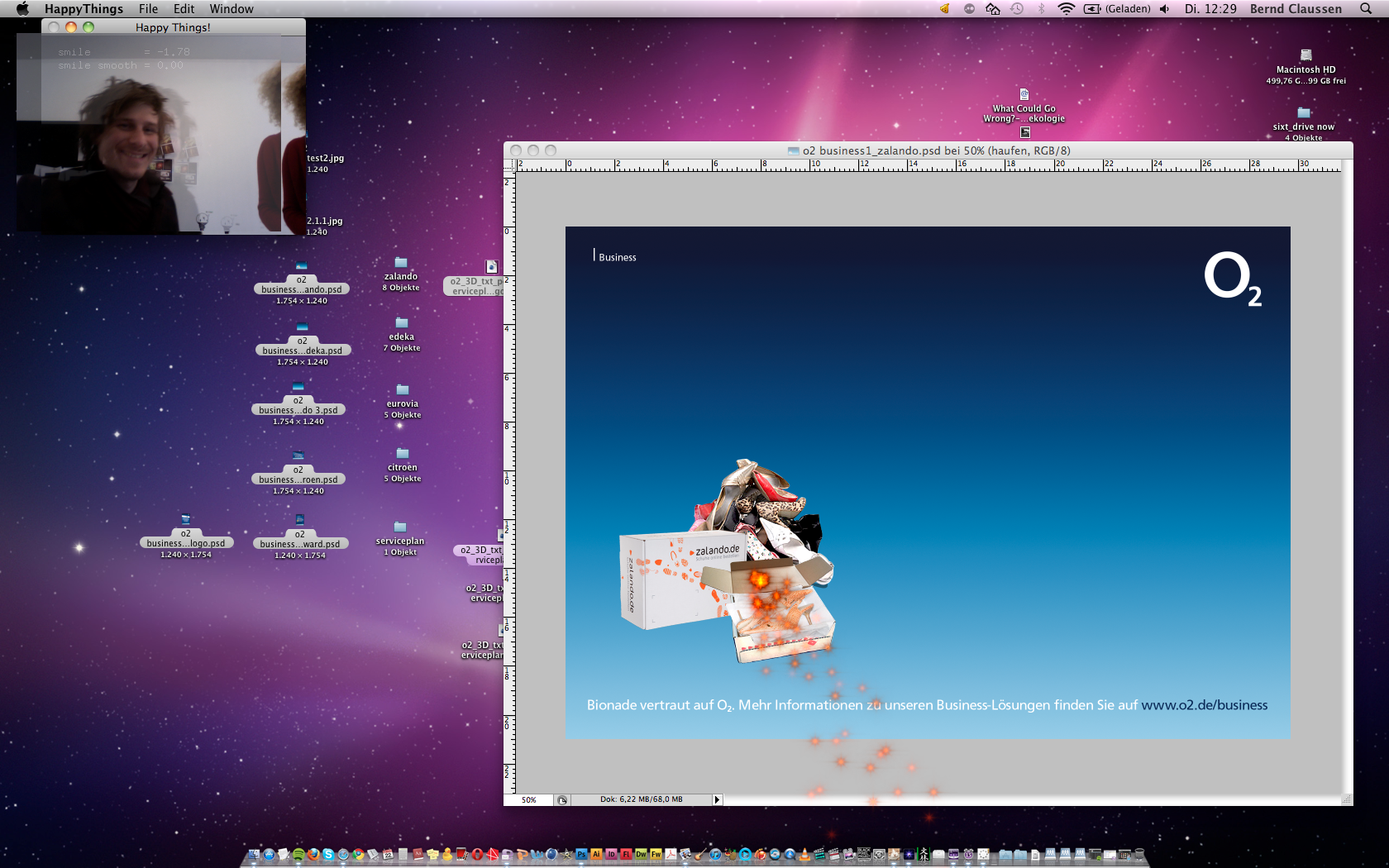Image resolution: width=1389 pixels, height=868 pixels.
Task: Open Spotlight search magnifier
Action: 1366,9
